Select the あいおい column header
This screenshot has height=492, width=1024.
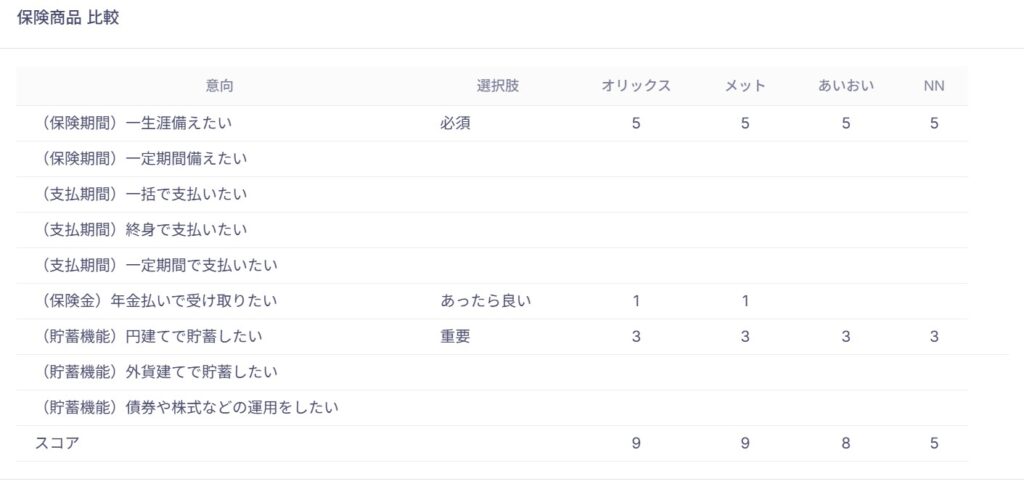click(x=846, y=86)
